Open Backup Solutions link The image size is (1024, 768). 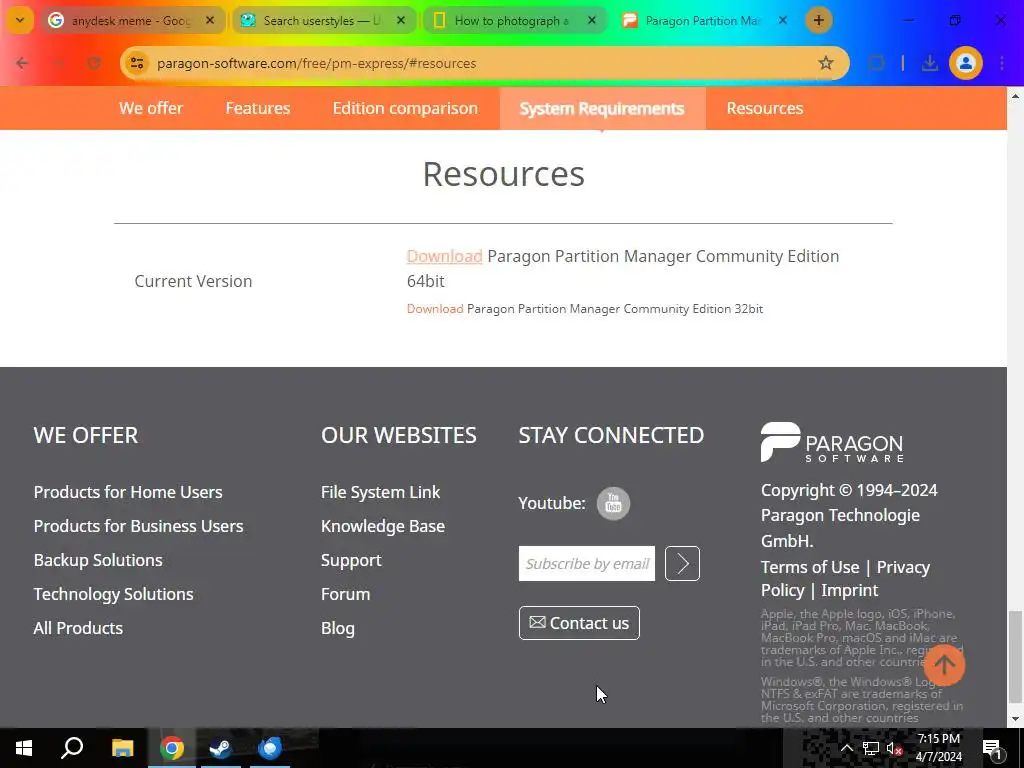(98, 560)
